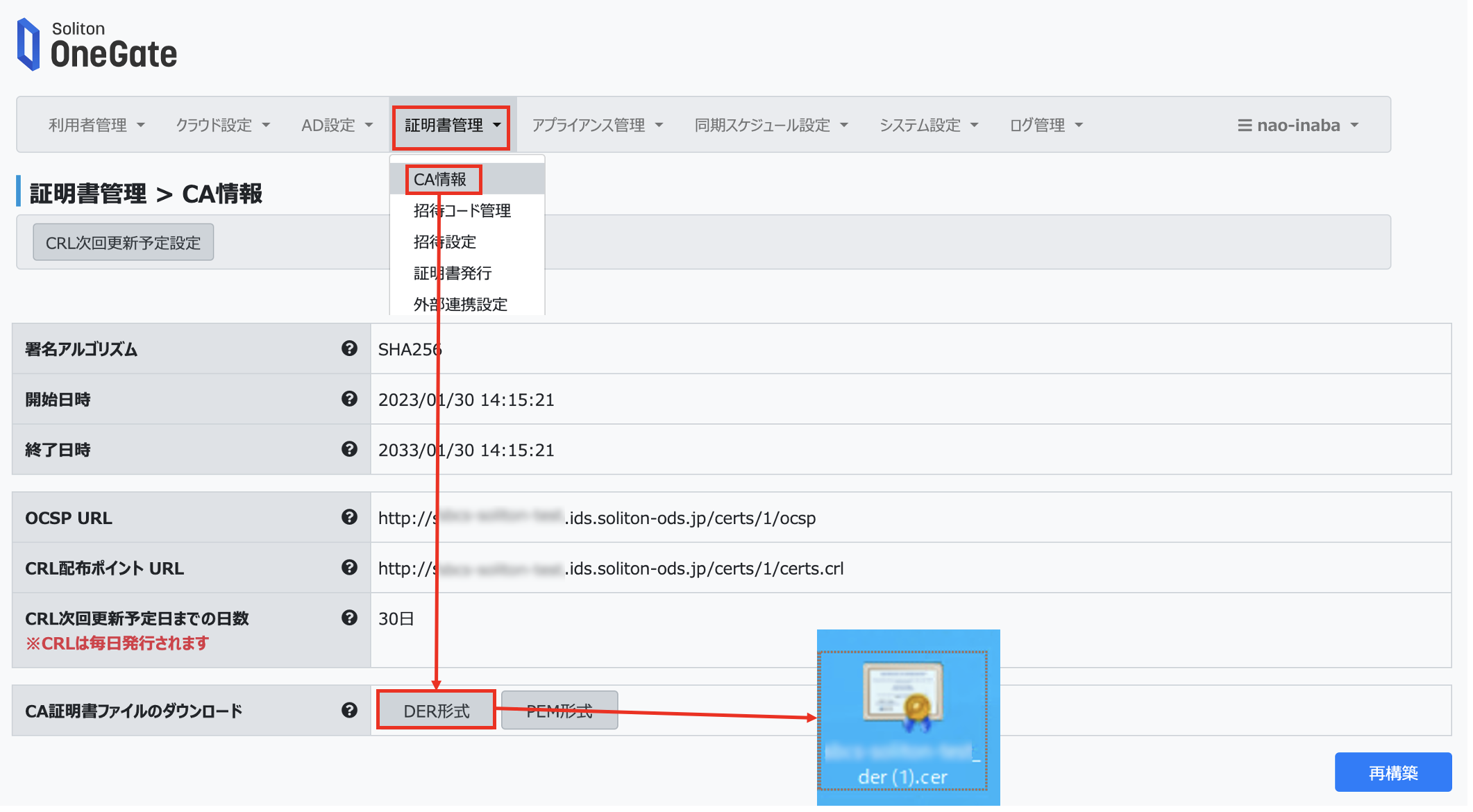Expand the システム設定 menu

(x=929, y=126)
